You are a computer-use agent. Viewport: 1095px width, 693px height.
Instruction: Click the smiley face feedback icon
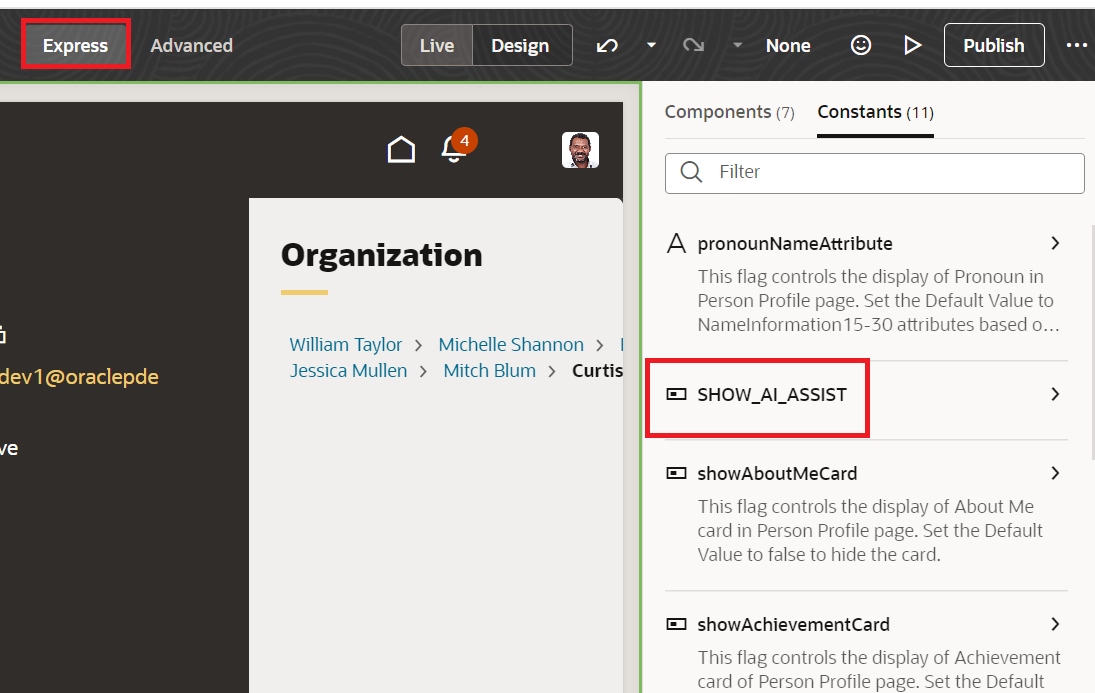tap(861, 45)
